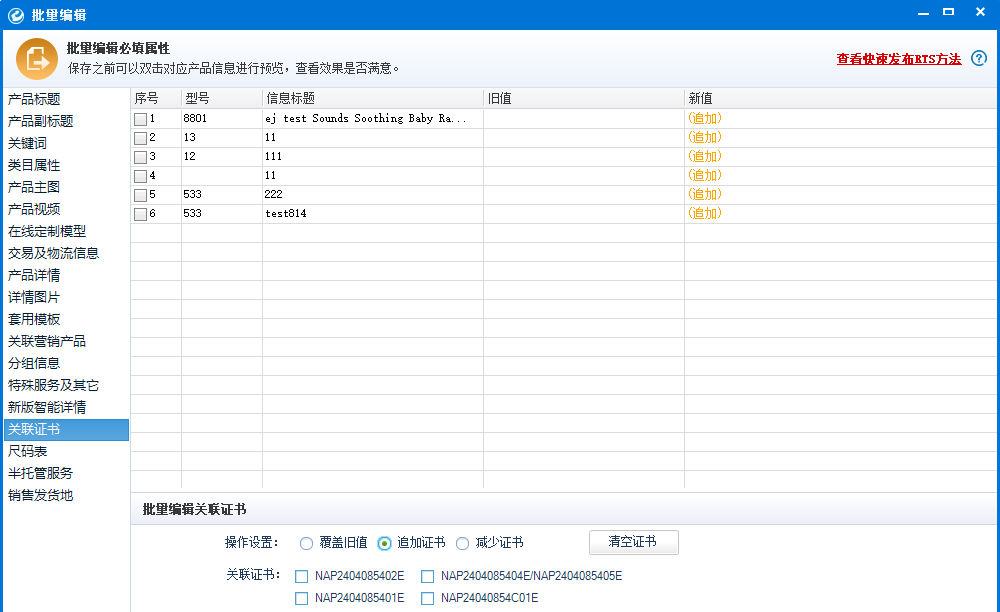Go to 关键词 in sidebar
Viewport: 1000px width, 612px height.
[27, 143]
